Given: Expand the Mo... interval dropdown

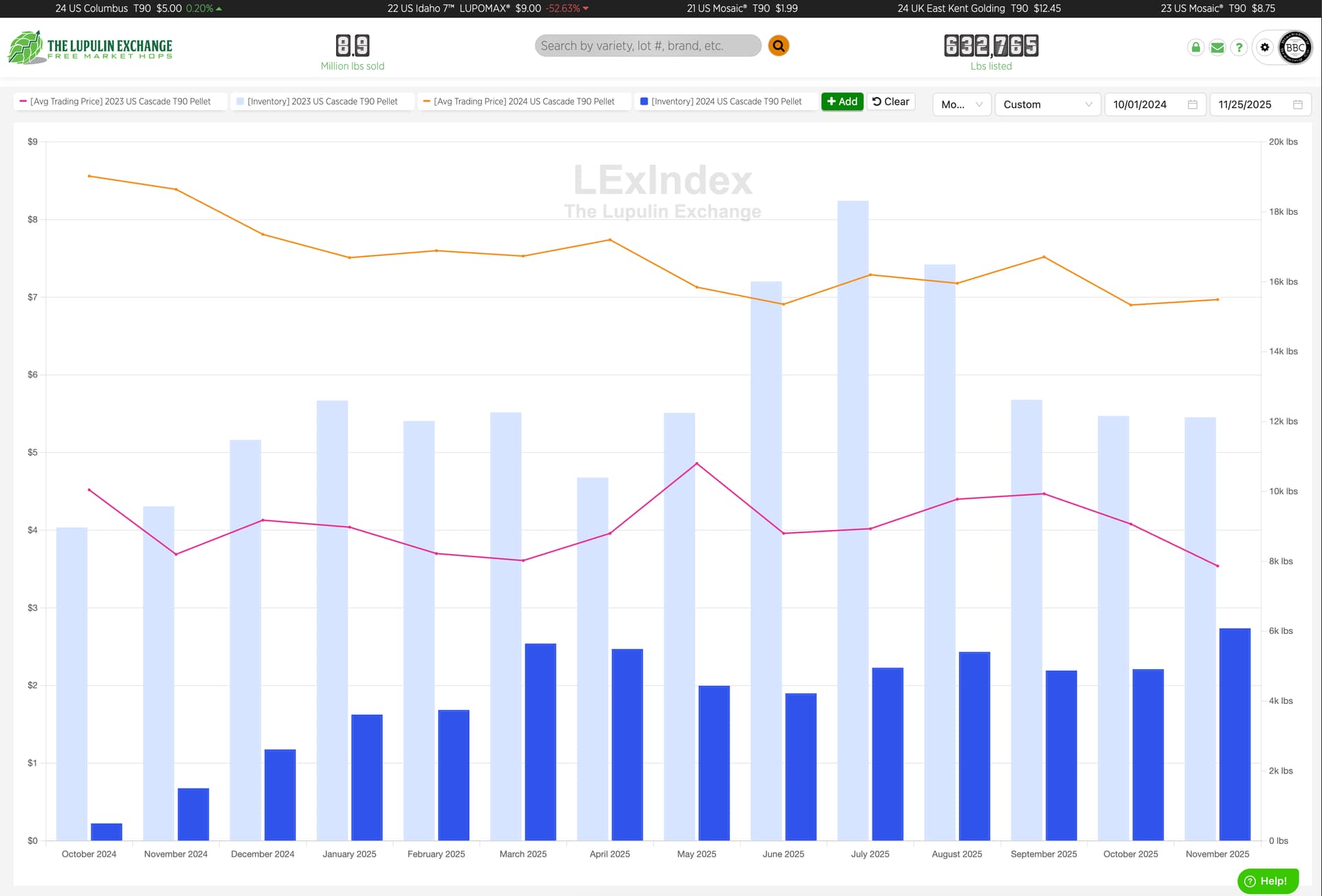Looking at the screenshot, I should [961, 105].
